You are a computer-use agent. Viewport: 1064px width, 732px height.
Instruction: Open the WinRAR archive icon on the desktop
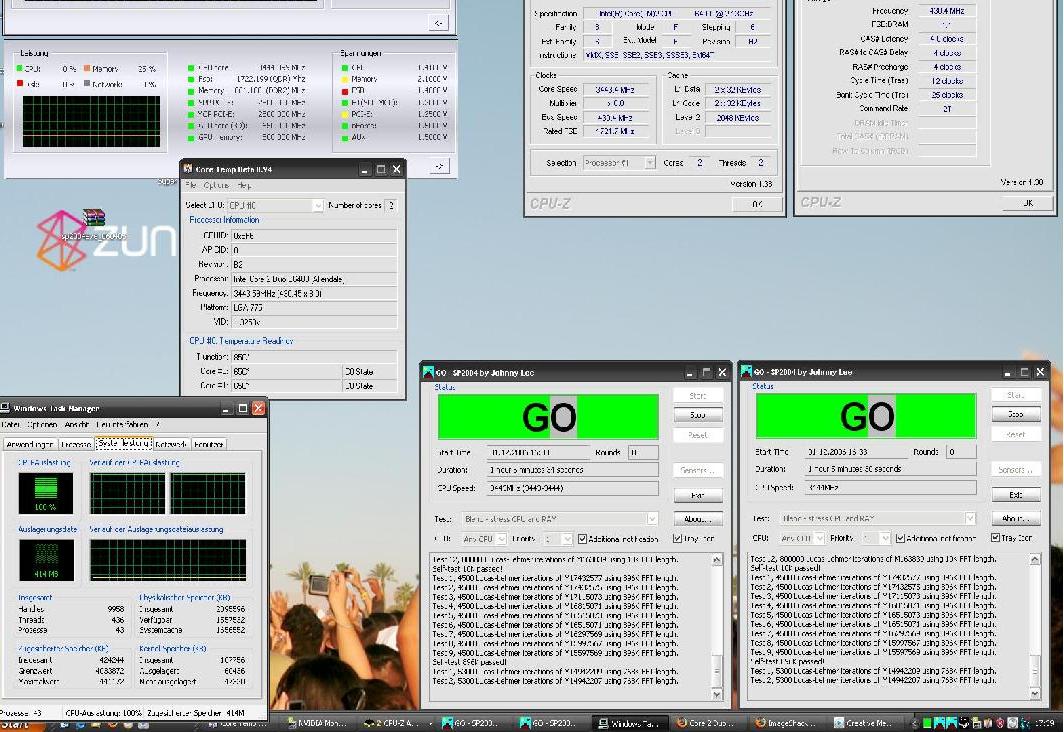[x=94, y=218]
